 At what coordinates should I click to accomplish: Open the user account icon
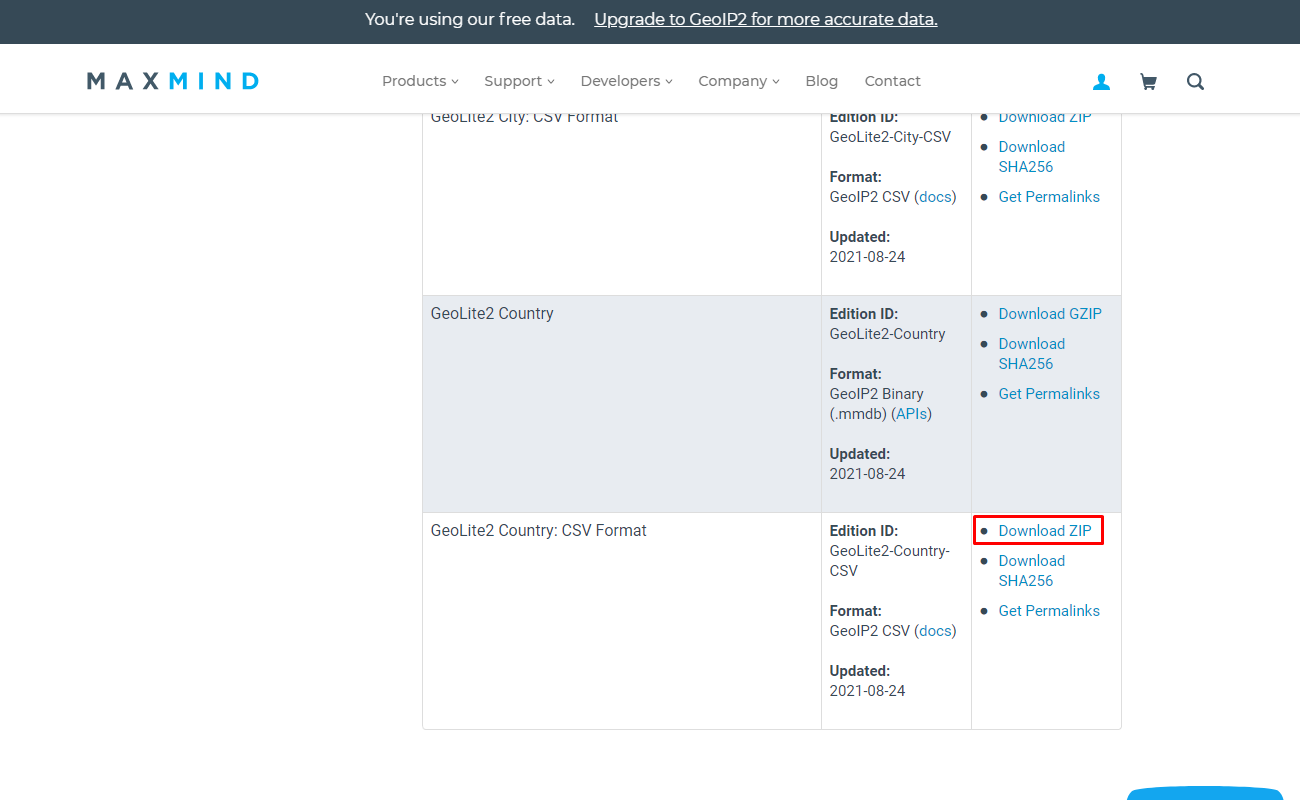1101,82
